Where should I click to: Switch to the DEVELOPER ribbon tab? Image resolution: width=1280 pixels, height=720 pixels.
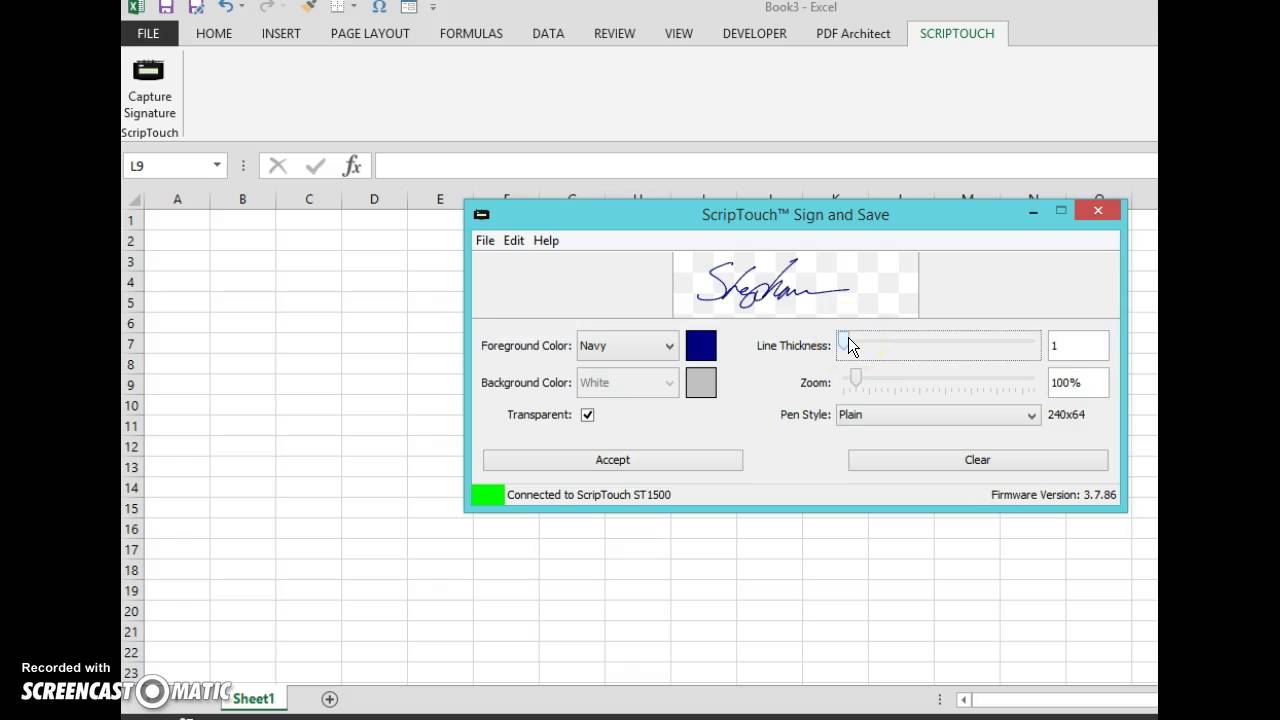[755, 33]
